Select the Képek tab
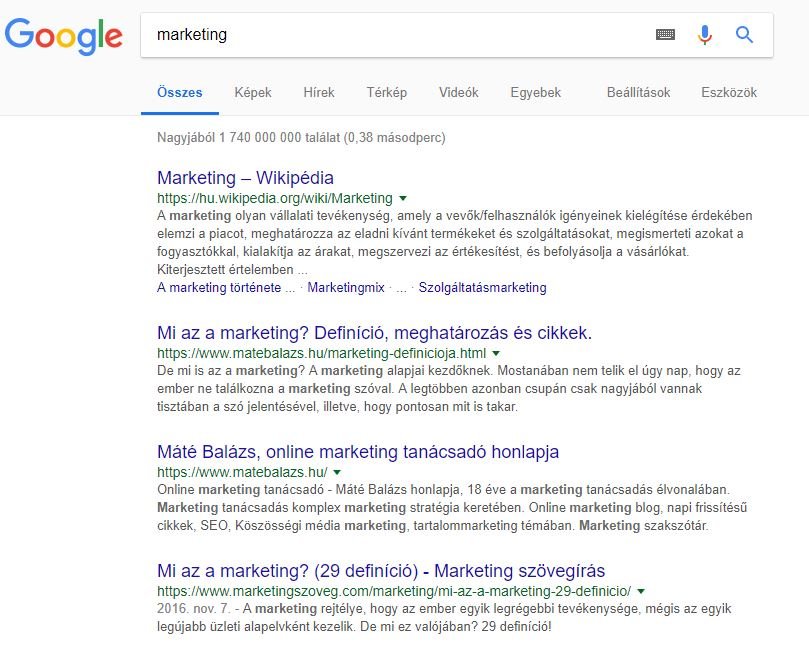809x649 pixels. click(252, 92)
